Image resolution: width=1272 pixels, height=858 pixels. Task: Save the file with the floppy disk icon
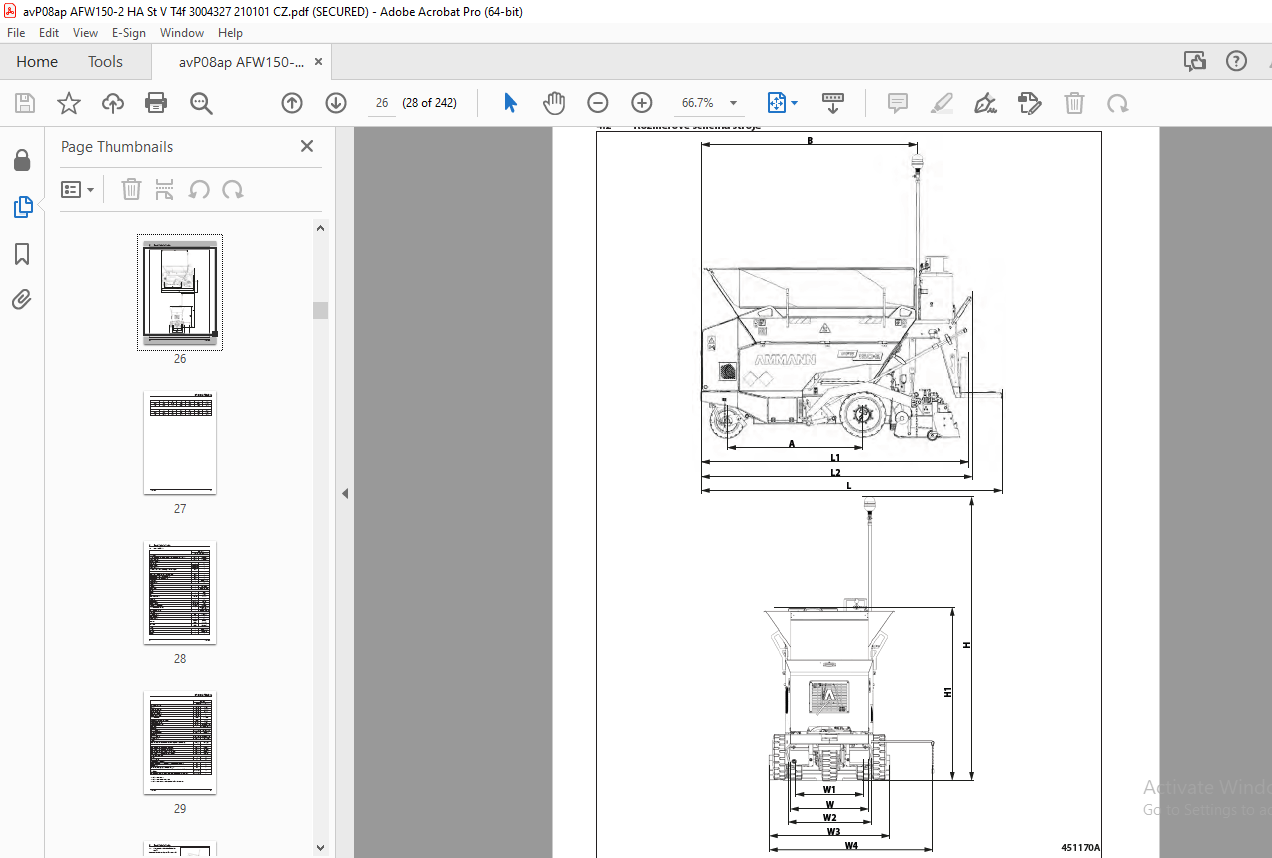point(25,103)
